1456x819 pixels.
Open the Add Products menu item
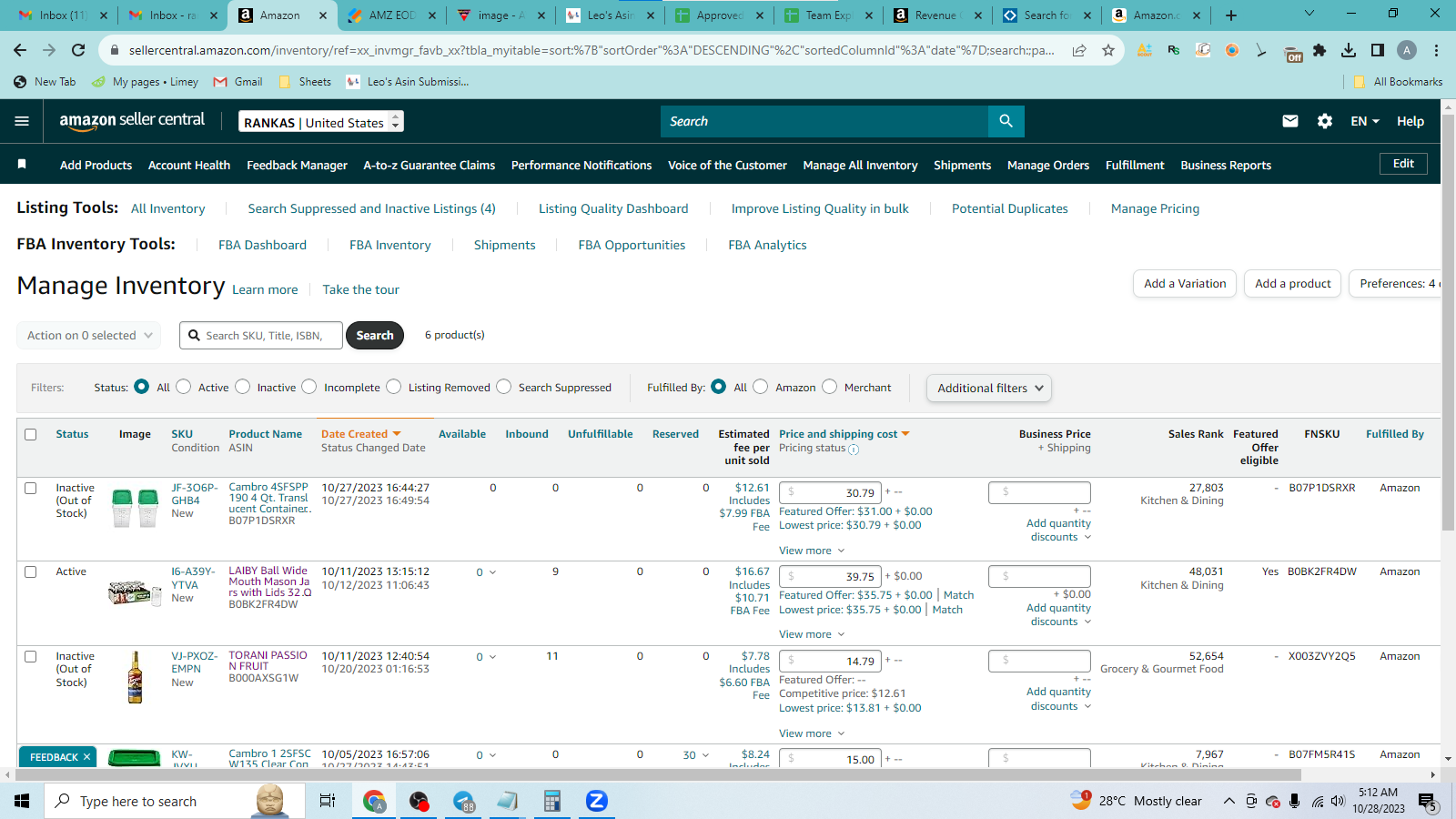point(96,165)
